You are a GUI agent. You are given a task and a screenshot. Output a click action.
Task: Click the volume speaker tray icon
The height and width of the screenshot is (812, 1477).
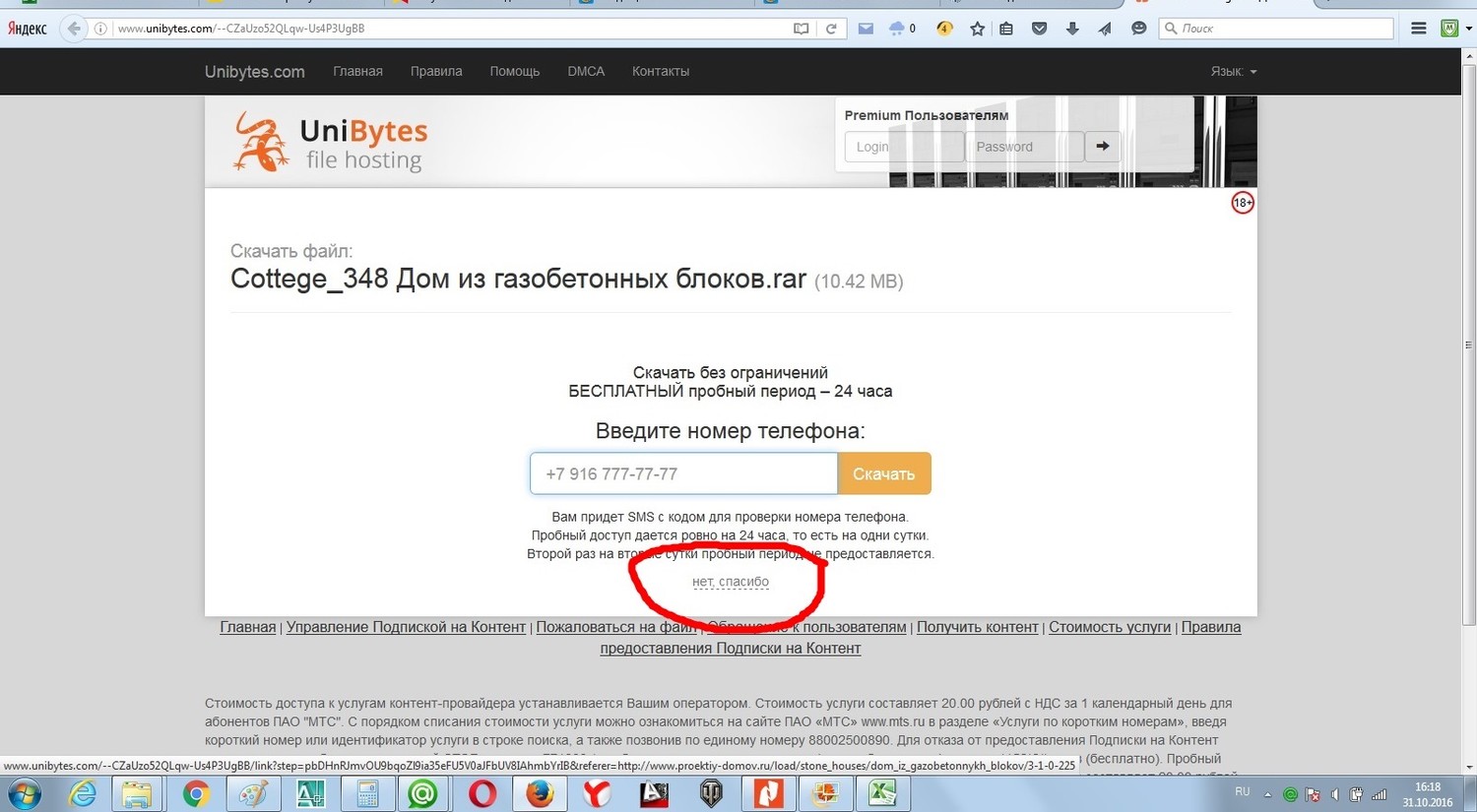tap(1335, 794)
